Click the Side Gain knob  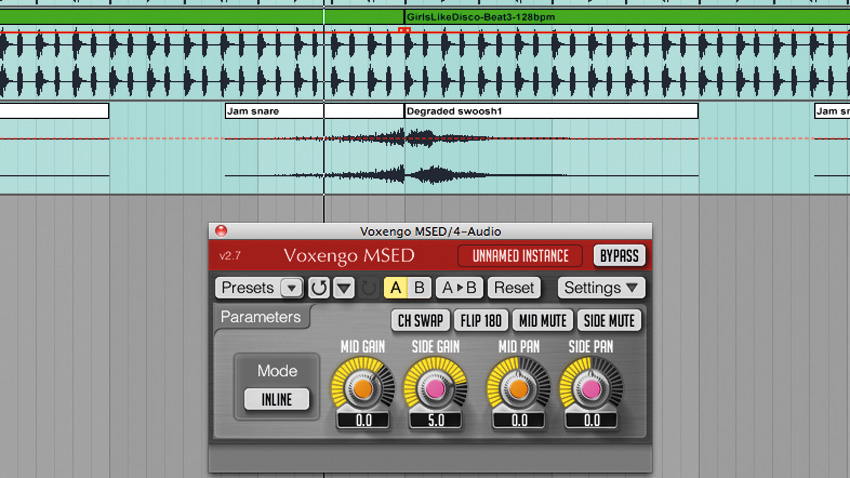435,389
